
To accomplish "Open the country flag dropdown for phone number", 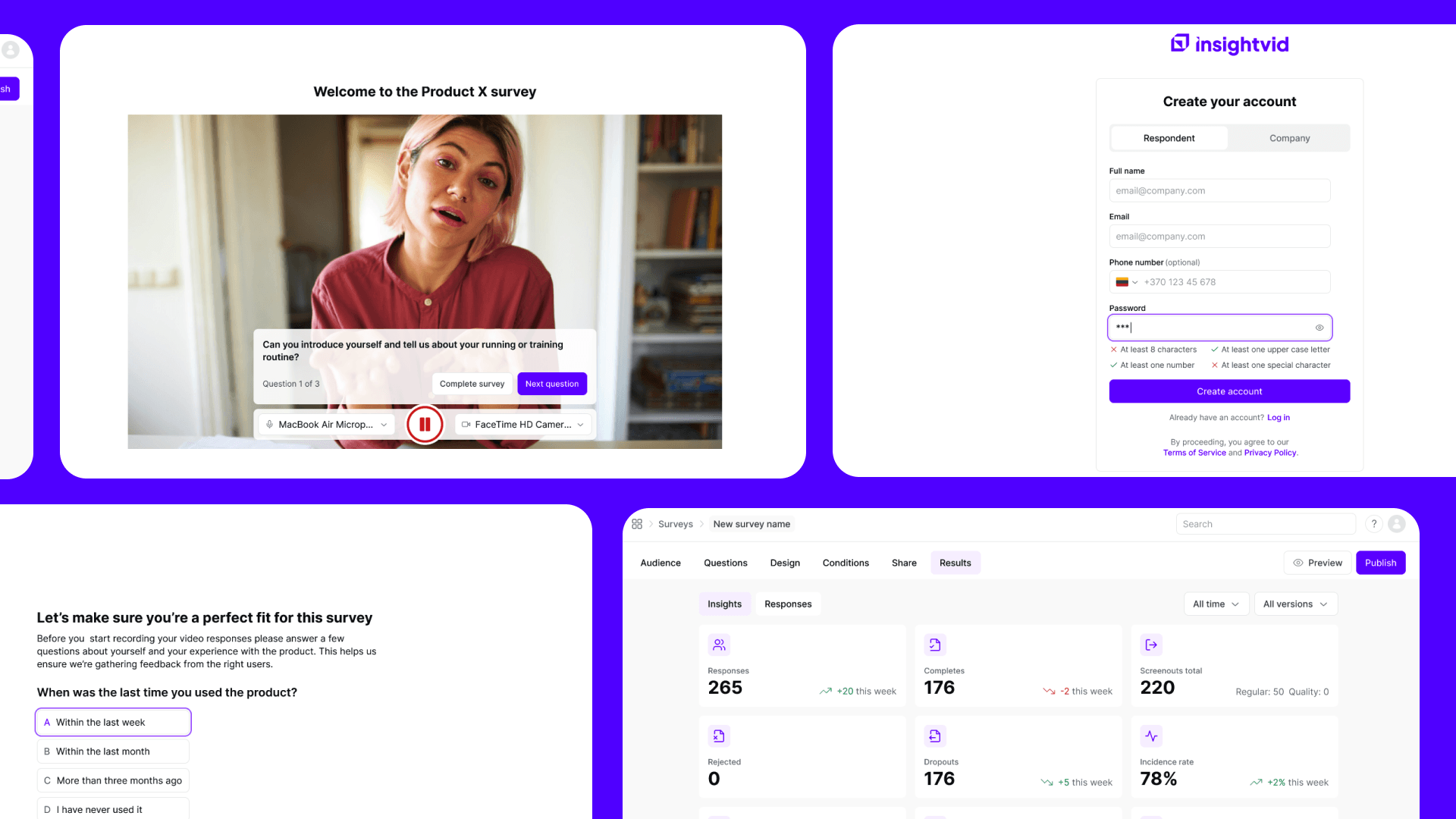I will pos(1128,281).
